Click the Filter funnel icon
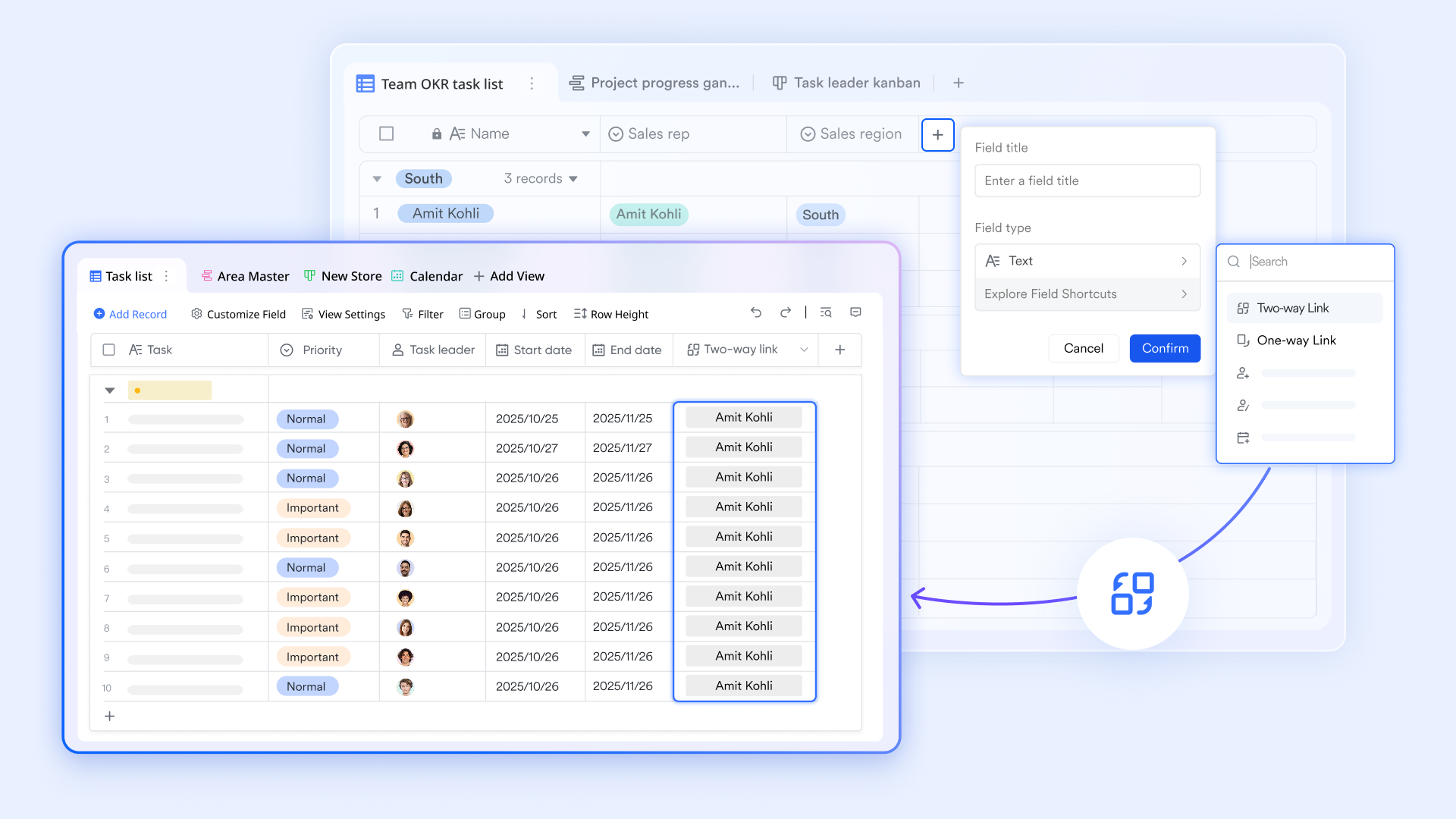Image resolution: width=1456 pixels, height=819 pixels. [407, 314]
